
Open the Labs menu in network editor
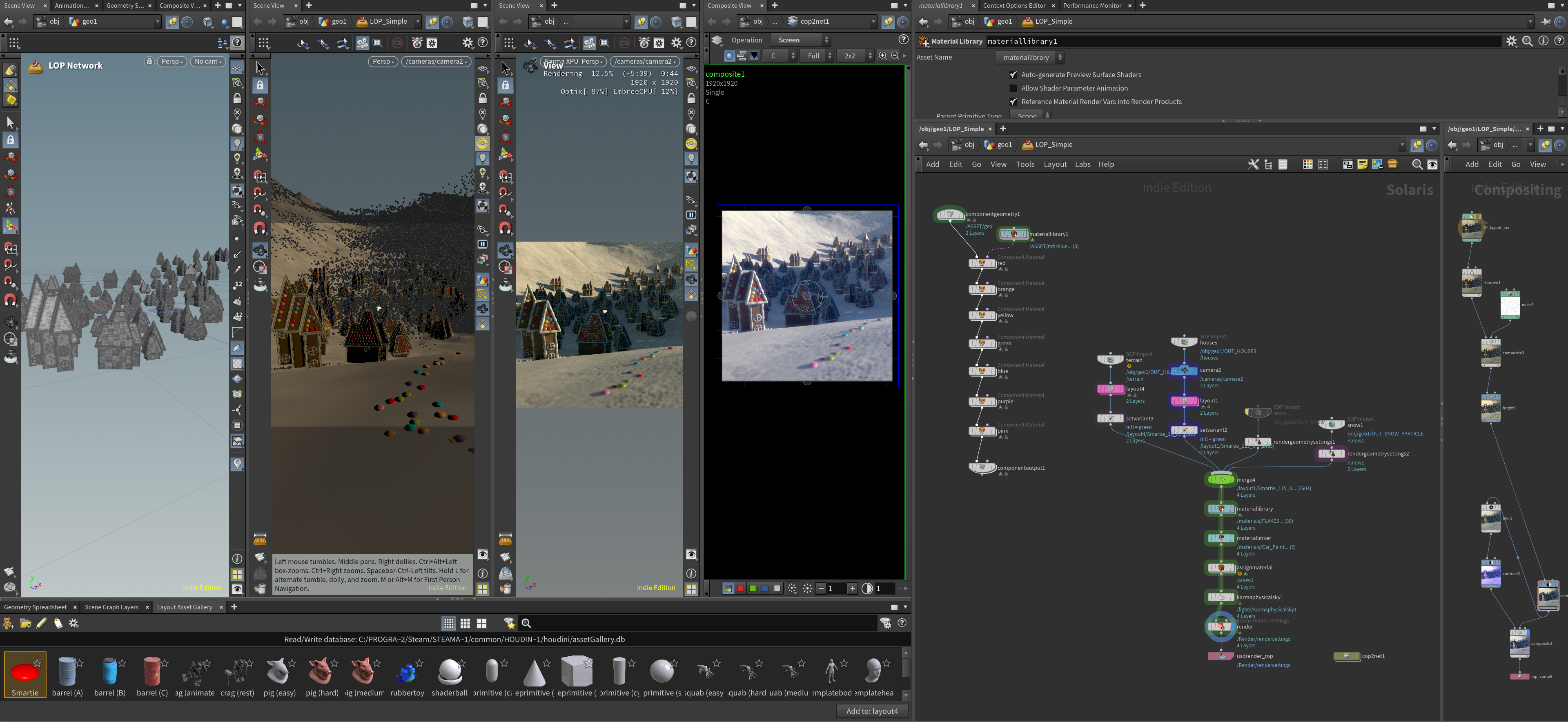point(1082,164)
